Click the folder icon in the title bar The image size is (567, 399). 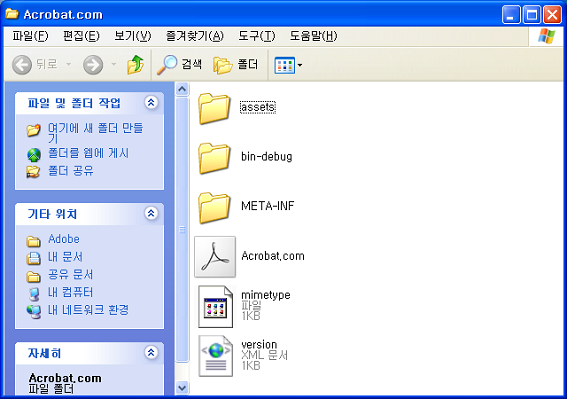coord(12,14)
